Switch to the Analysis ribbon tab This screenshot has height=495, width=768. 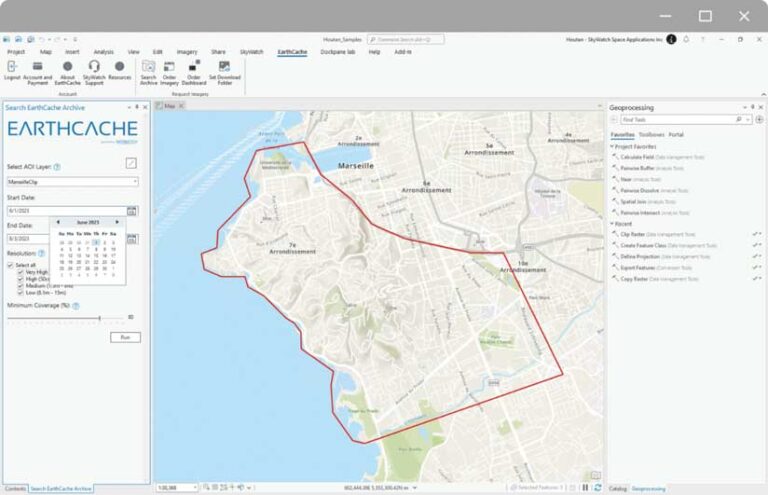click(103, 52)
